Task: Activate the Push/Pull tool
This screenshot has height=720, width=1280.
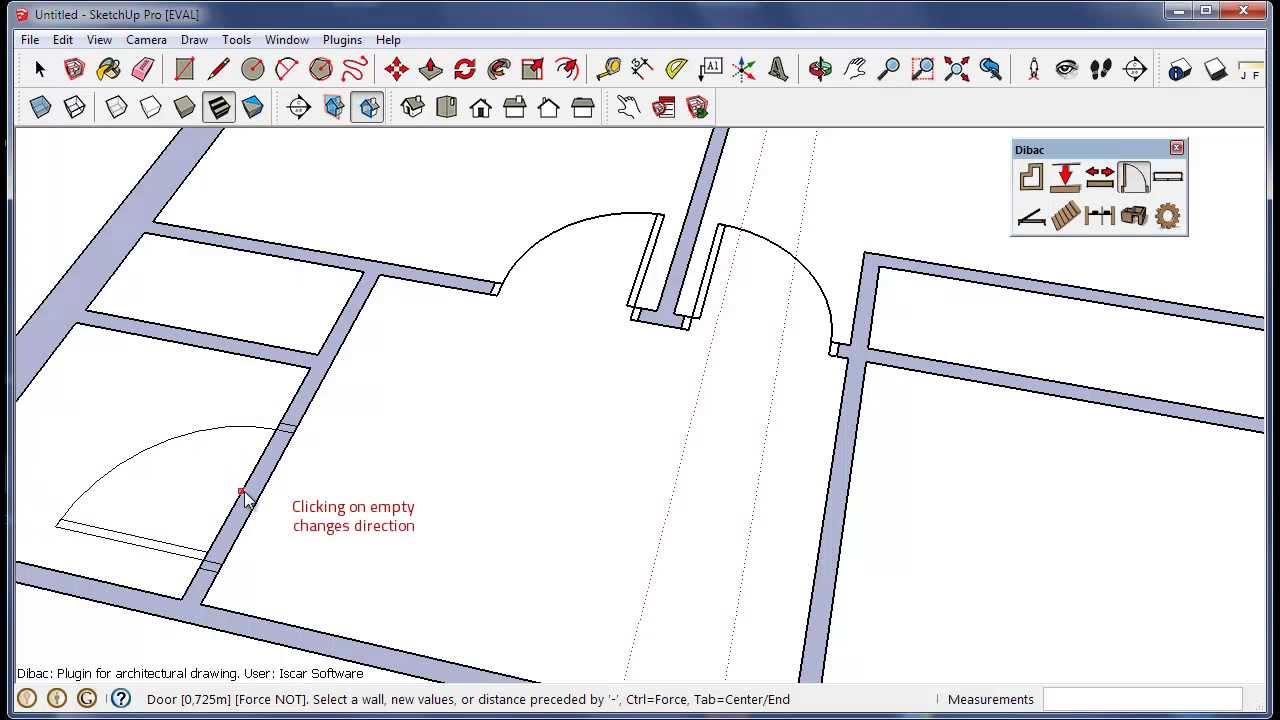Action: [430, 69]
